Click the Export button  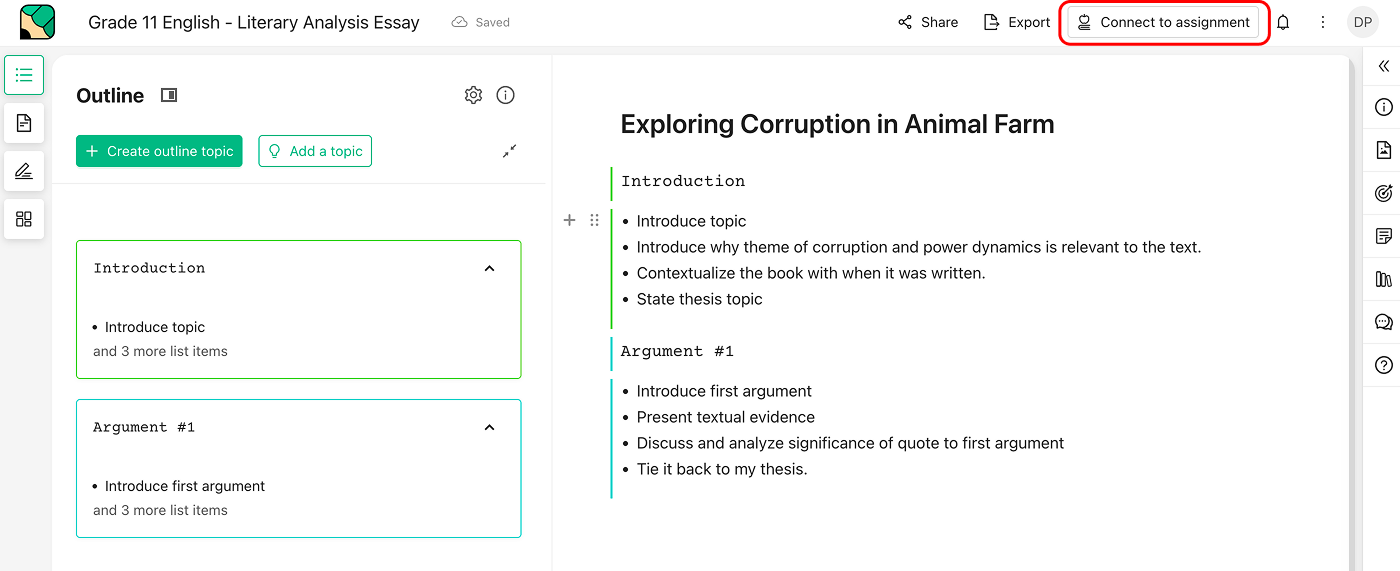(x=1017, y=22)
